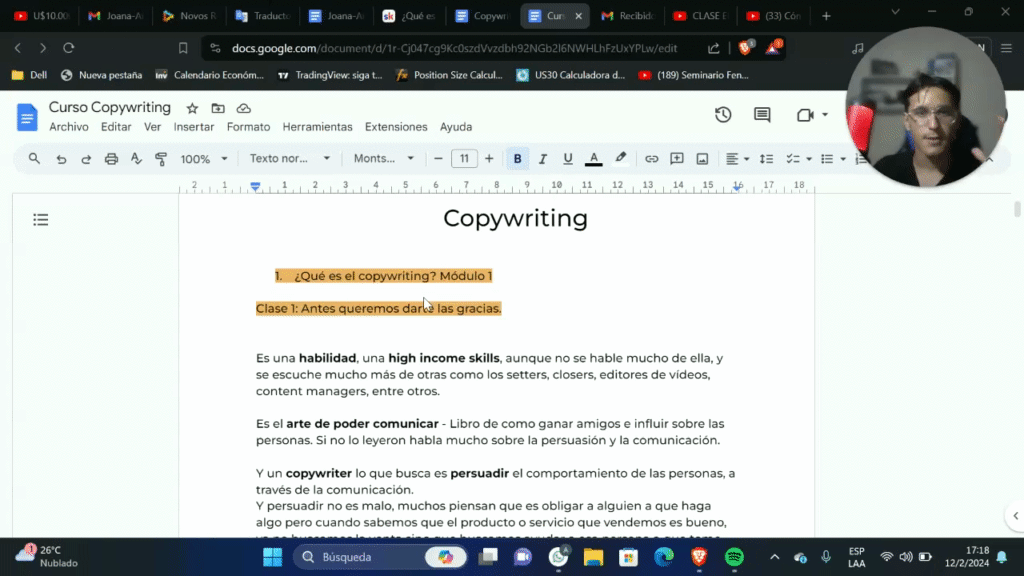Image resolution: width=1024 pixels, height=576 pixels.
Task: Click the document title 'Curso Copywriting'
Action: pos(110,107)
